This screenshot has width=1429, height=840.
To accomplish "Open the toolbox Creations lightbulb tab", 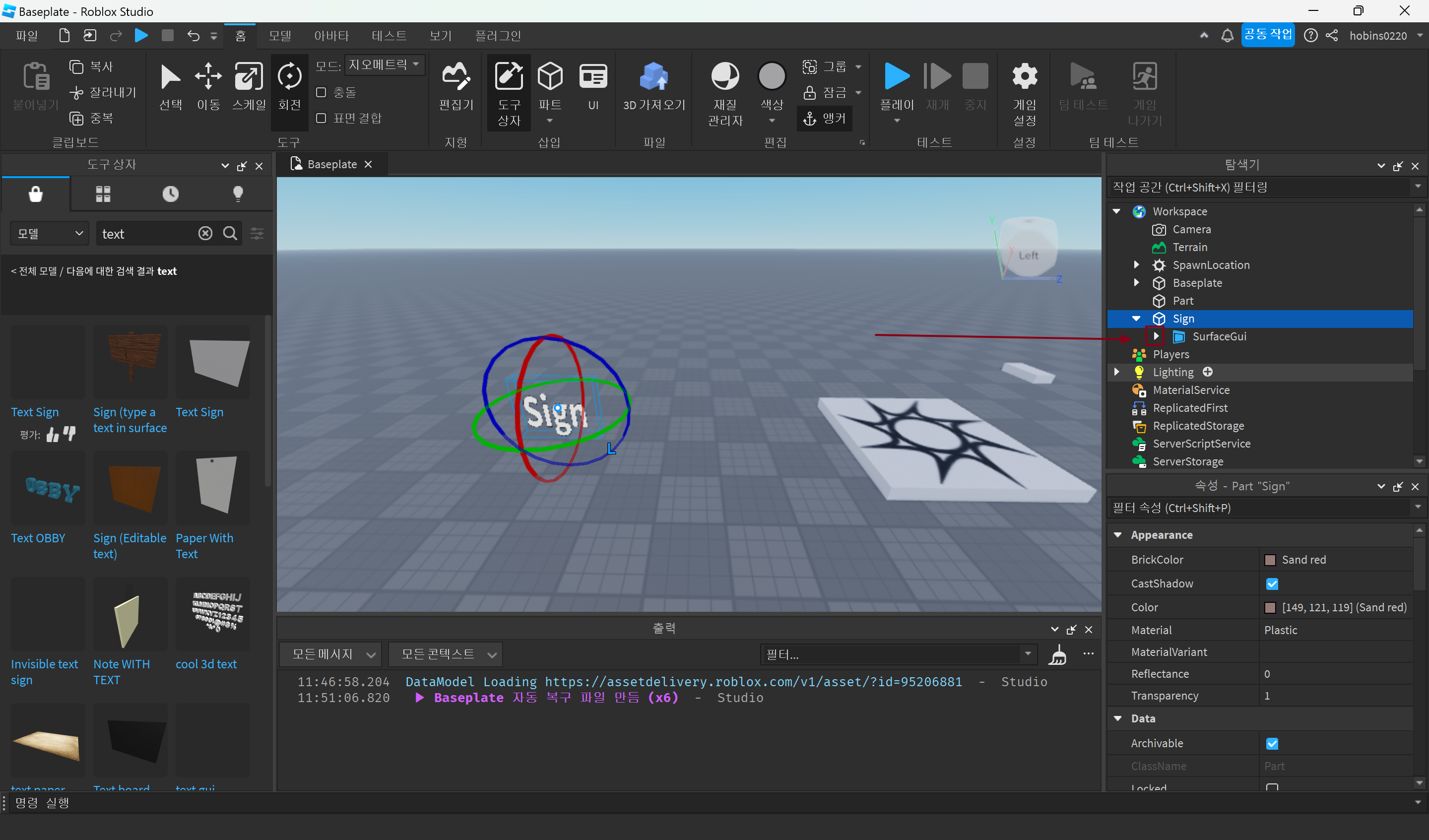I will pos(238,194).
